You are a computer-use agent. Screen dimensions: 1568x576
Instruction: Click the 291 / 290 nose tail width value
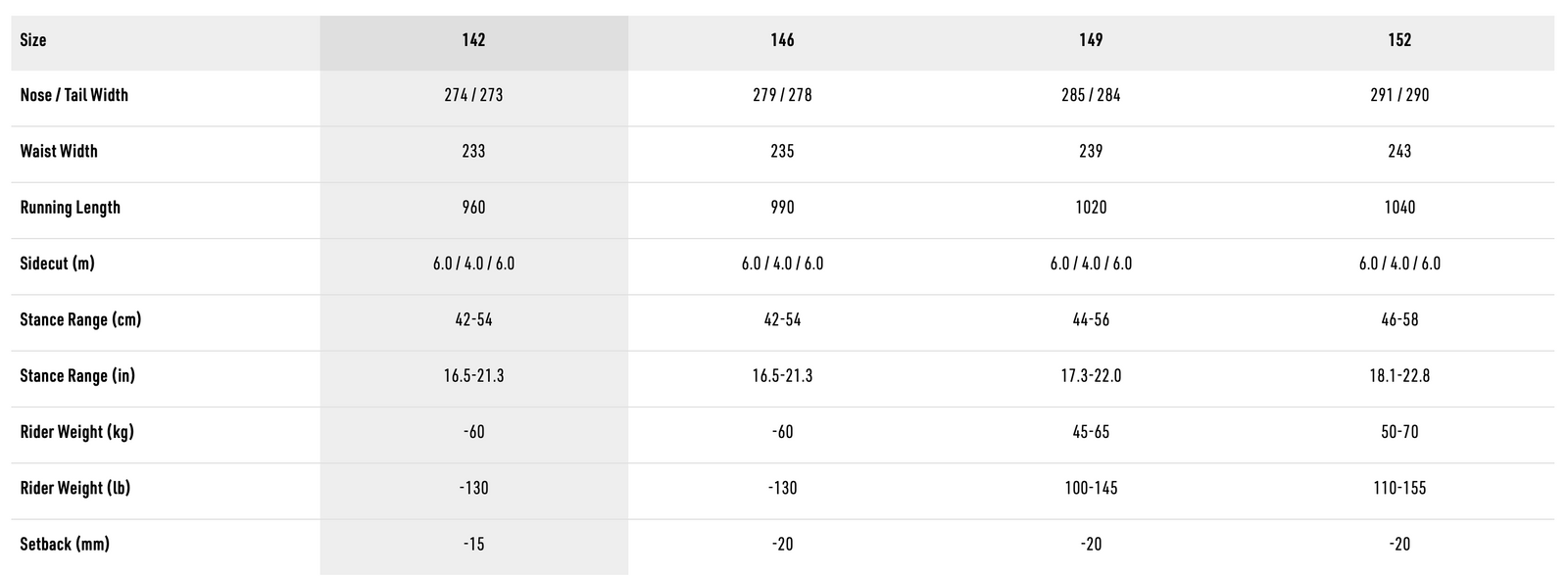[1399, 95]
